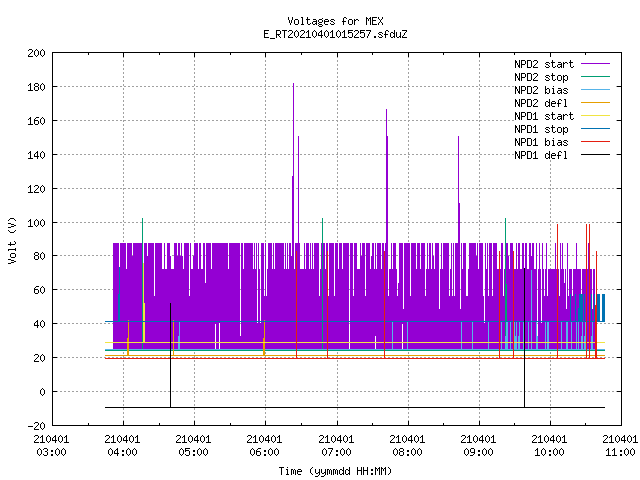
Task: Click the black NPD1 defl legend line
Action: pos(595,155)
